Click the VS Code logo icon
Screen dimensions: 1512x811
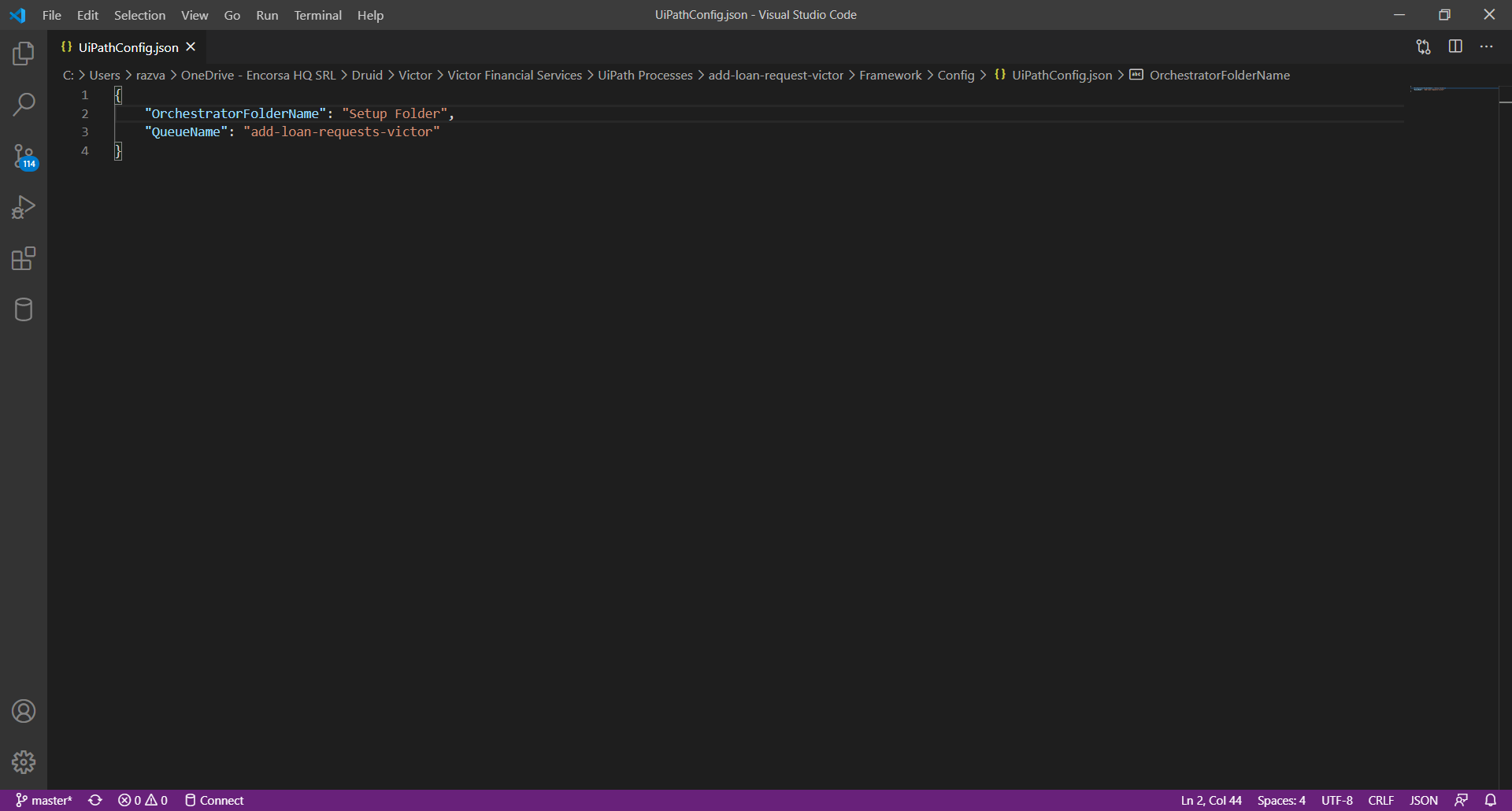tap(17, 15)
